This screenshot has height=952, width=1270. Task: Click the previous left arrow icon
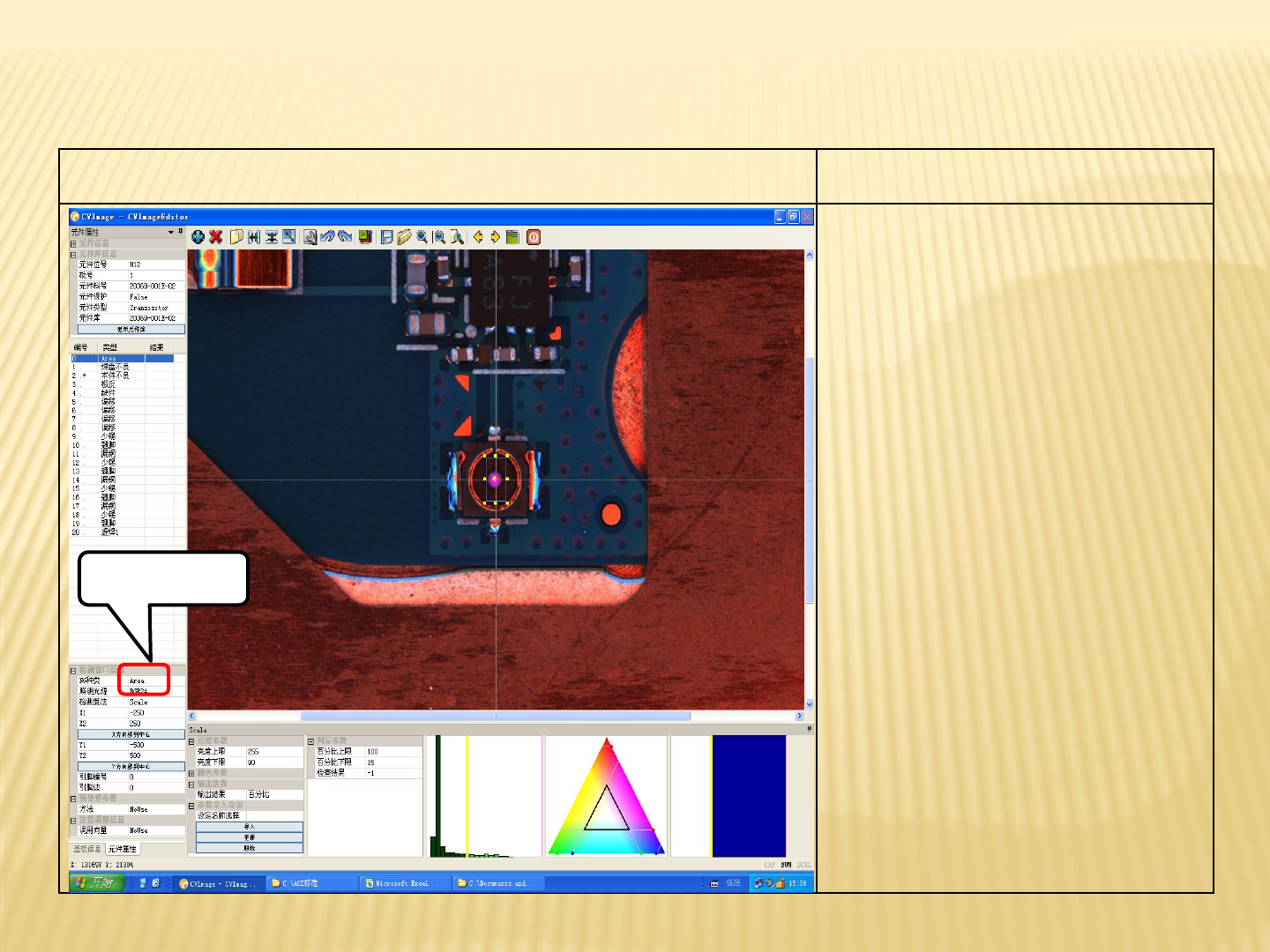(479, 237)
